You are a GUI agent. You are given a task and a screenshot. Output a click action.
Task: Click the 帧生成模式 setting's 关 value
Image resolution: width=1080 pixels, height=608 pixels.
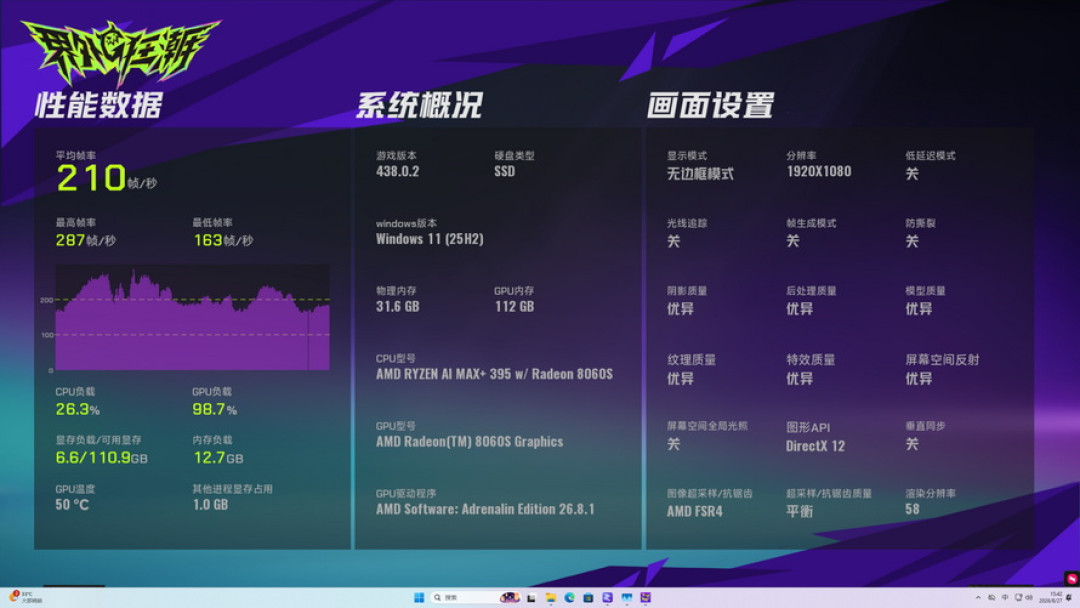click(x=793, y=241)
